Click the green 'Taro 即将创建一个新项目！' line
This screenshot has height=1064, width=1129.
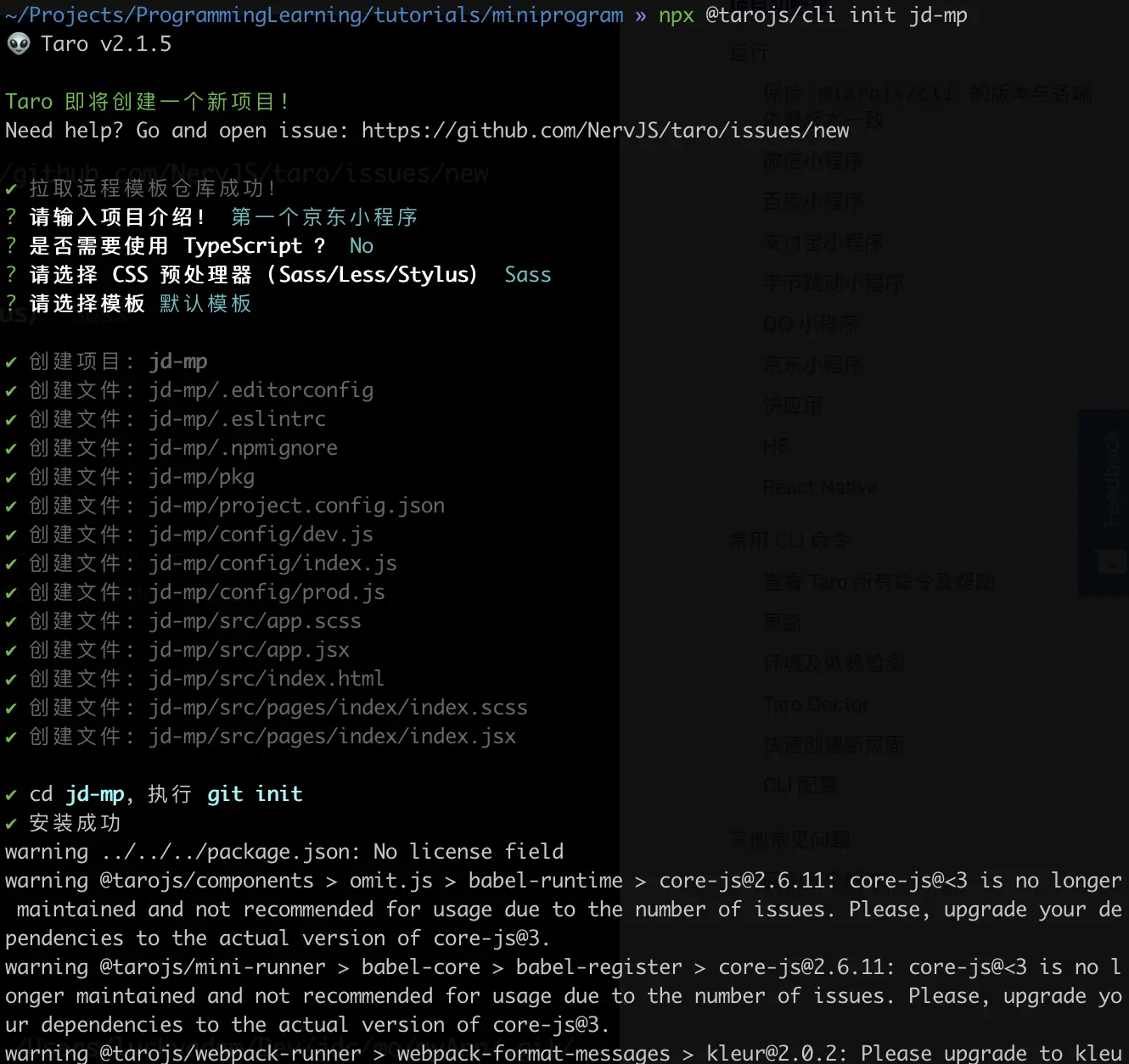(149, 102)
